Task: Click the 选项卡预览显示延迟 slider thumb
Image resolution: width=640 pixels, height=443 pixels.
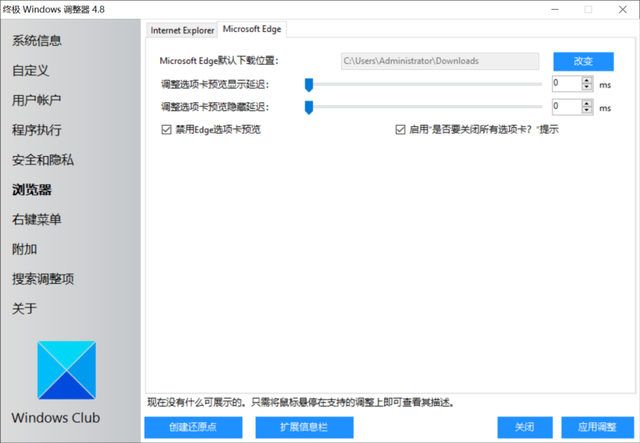Action: [x=309, y=85]
